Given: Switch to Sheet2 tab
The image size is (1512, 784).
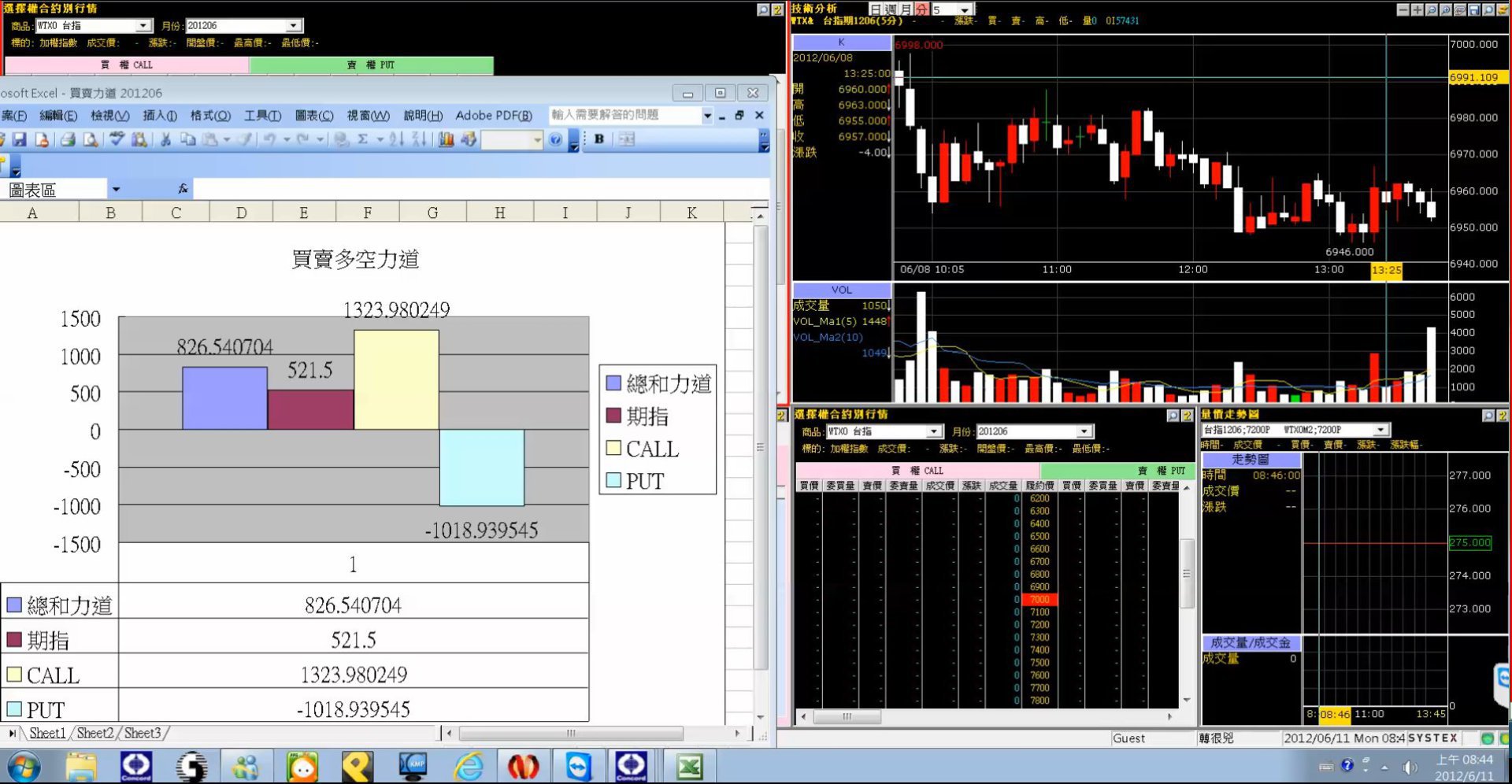Looking at the screenshot, I should pyautogui.click(x=95, y=733).
